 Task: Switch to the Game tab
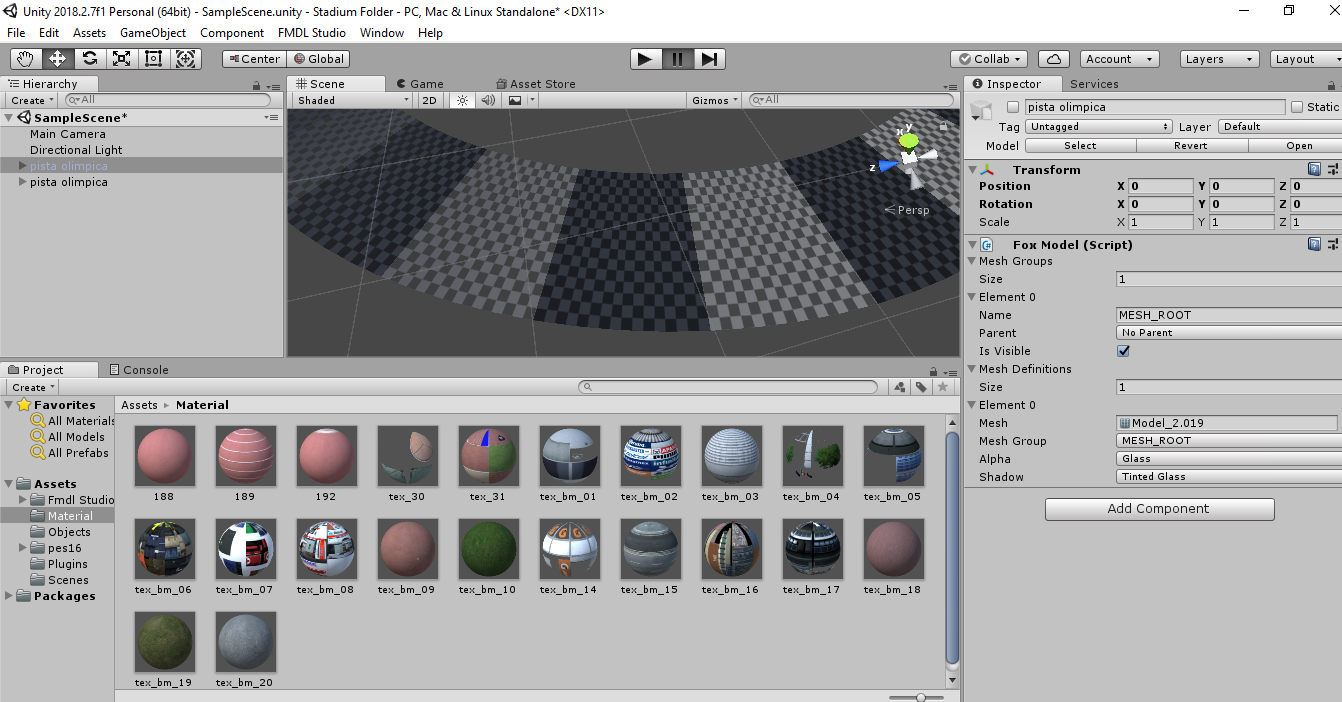420,84
